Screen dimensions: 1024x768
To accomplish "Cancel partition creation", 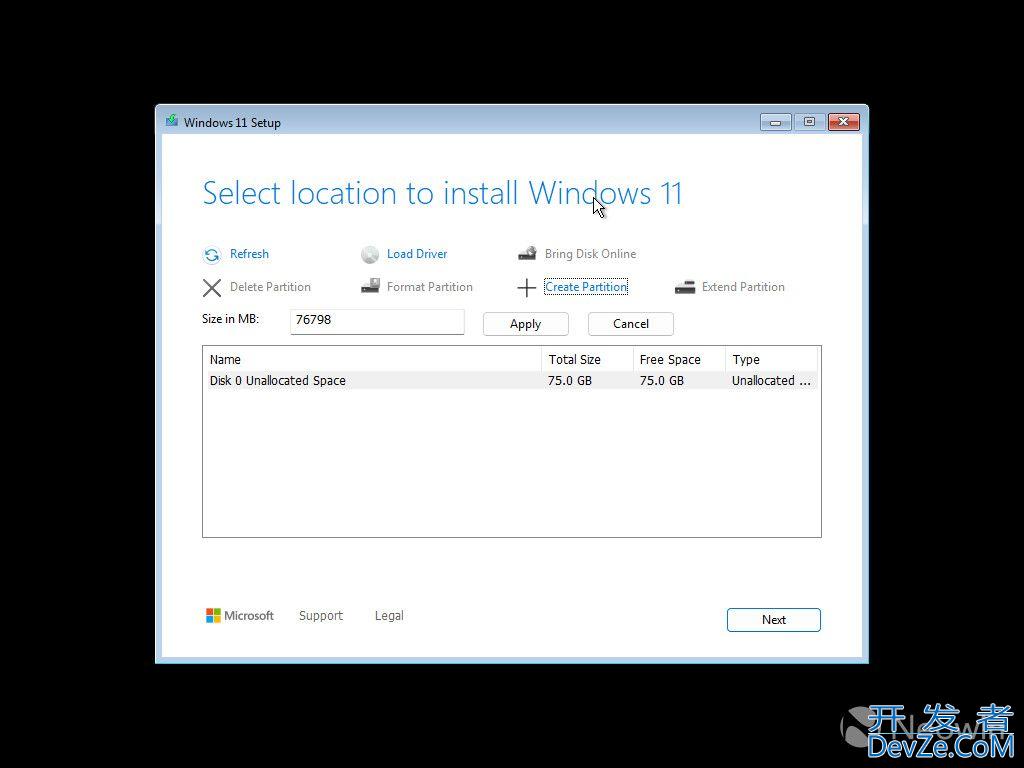I will click(631, 324).
